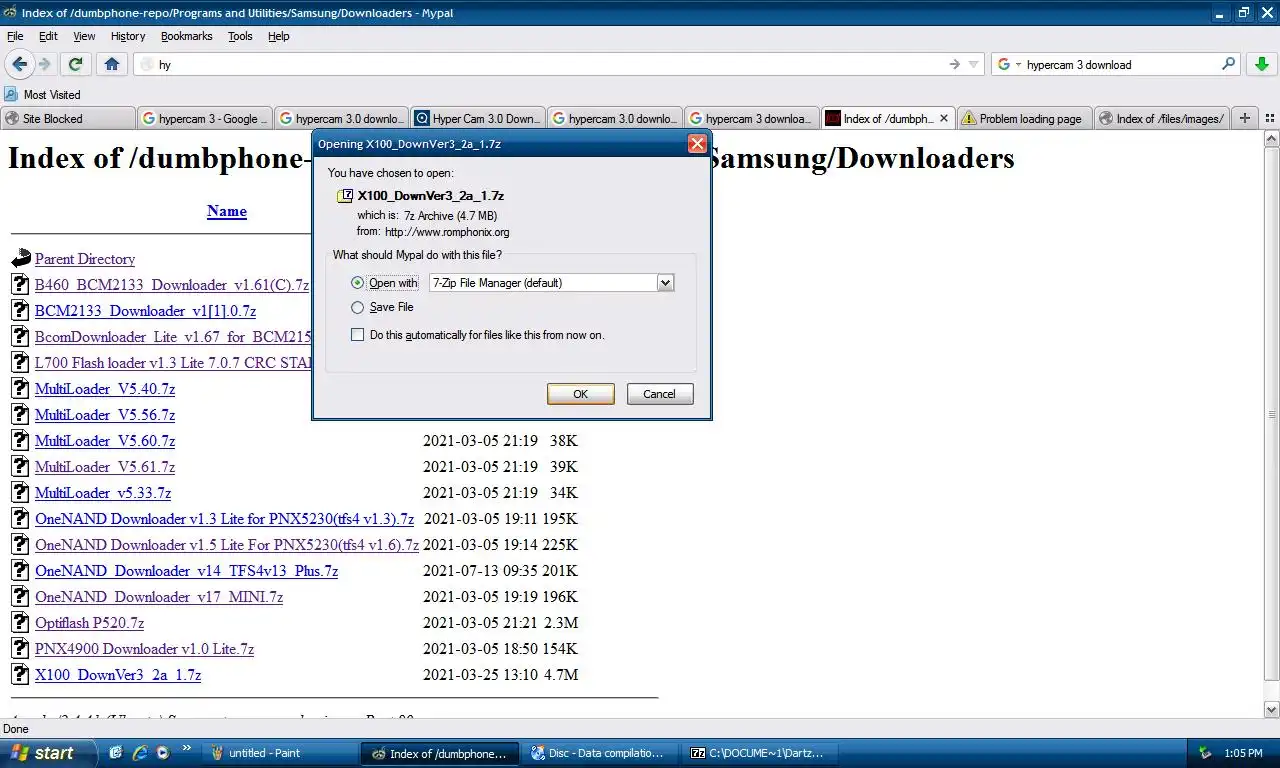The image size is (1280, 768).
Task: Switch to Hyper Cam 3.0 Down... tab
Action: (x=477, y=118)
